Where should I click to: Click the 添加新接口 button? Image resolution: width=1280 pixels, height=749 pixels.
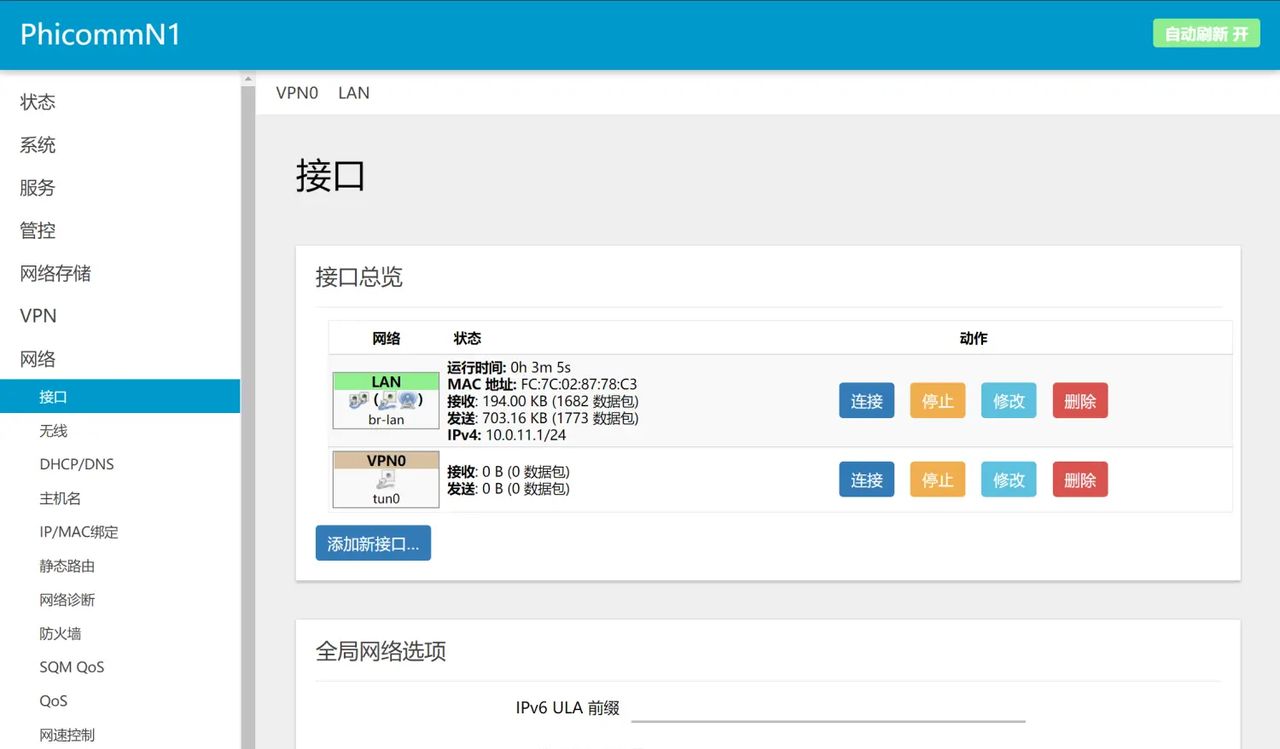(x=373, y=542)
